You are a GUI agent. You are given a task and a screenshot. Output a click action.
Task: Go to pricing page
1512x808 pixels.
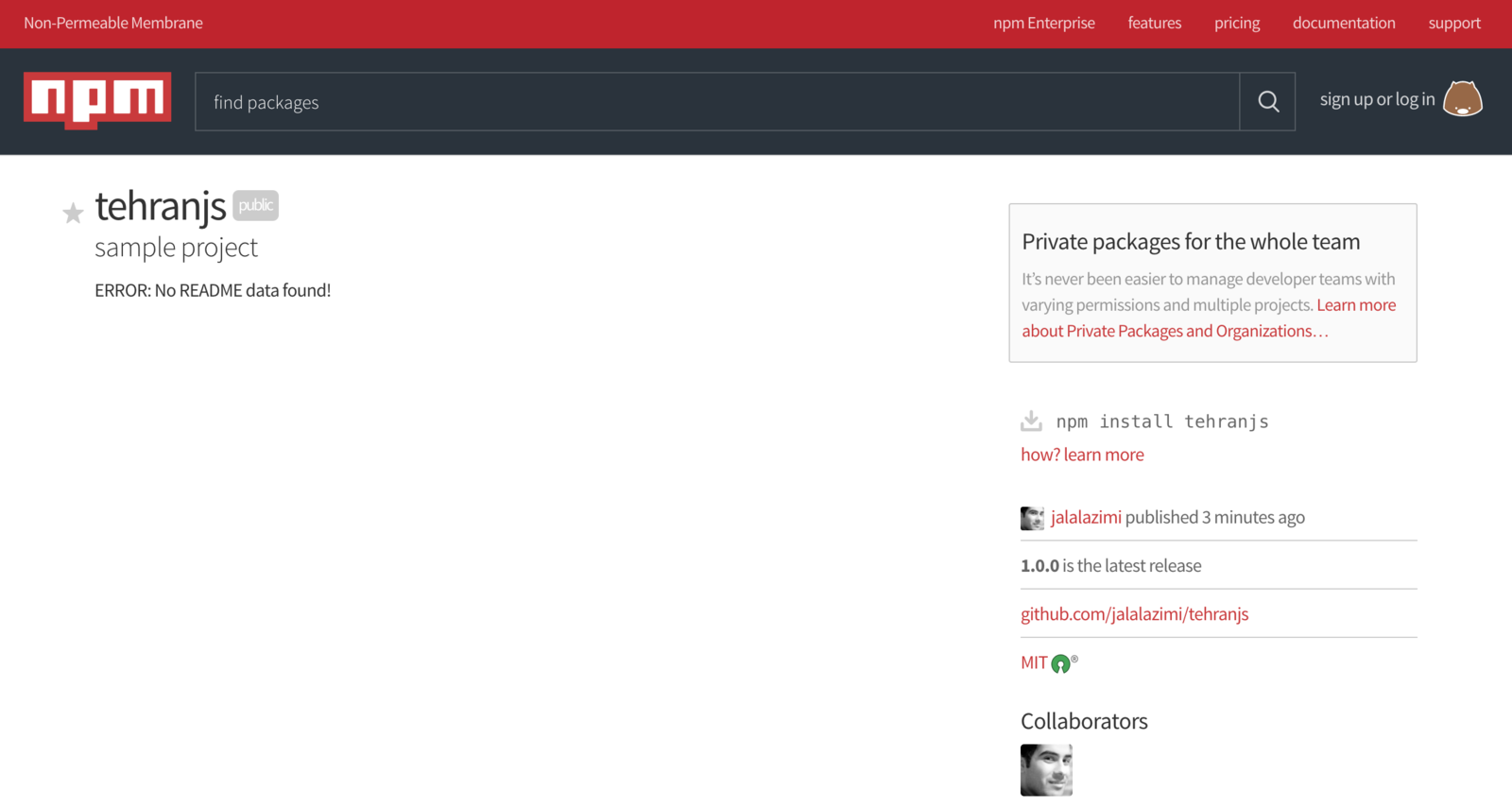coord(1237,23)
